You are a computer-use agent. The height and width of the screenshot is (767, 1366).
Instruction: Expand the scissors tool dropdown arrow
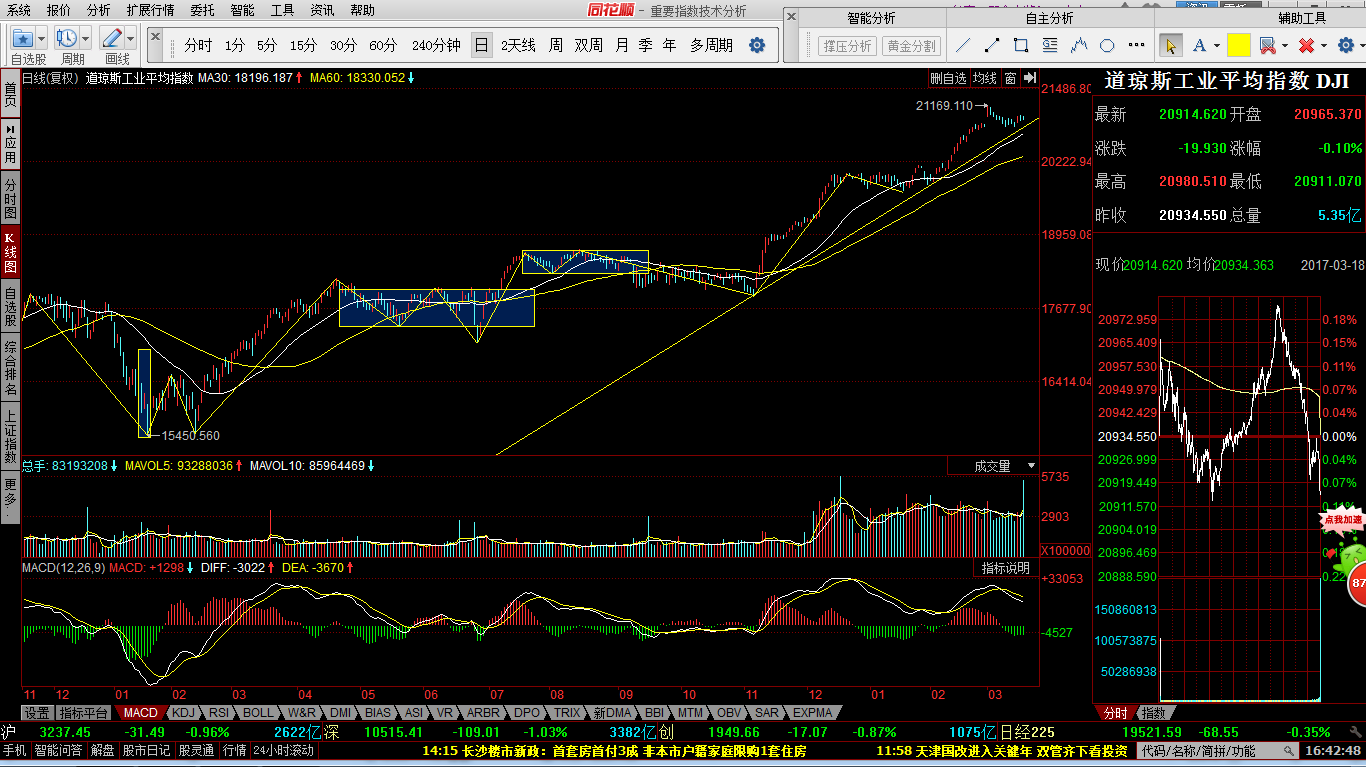pyautogui.click(x=1284, y=45)
